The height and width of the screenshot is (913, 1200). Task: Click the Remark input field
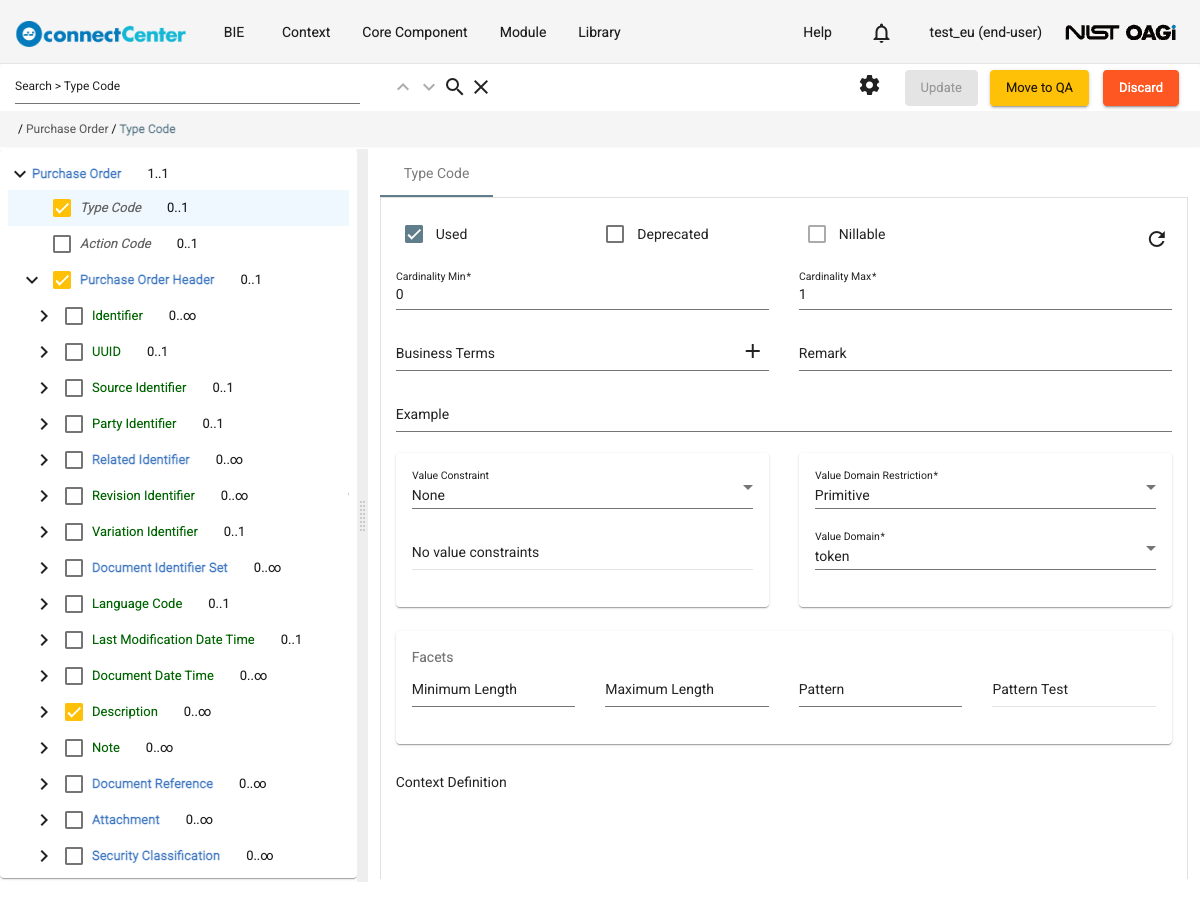tap(985, 353)
